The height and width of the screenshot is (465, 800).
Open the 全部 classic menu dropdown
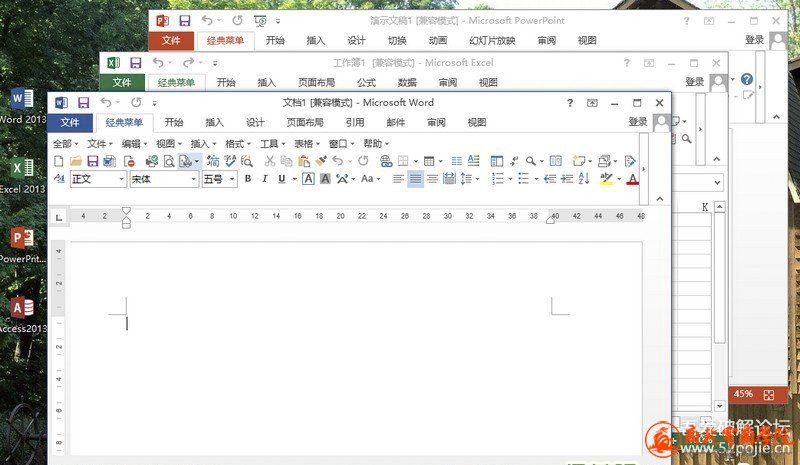point(65,144)
